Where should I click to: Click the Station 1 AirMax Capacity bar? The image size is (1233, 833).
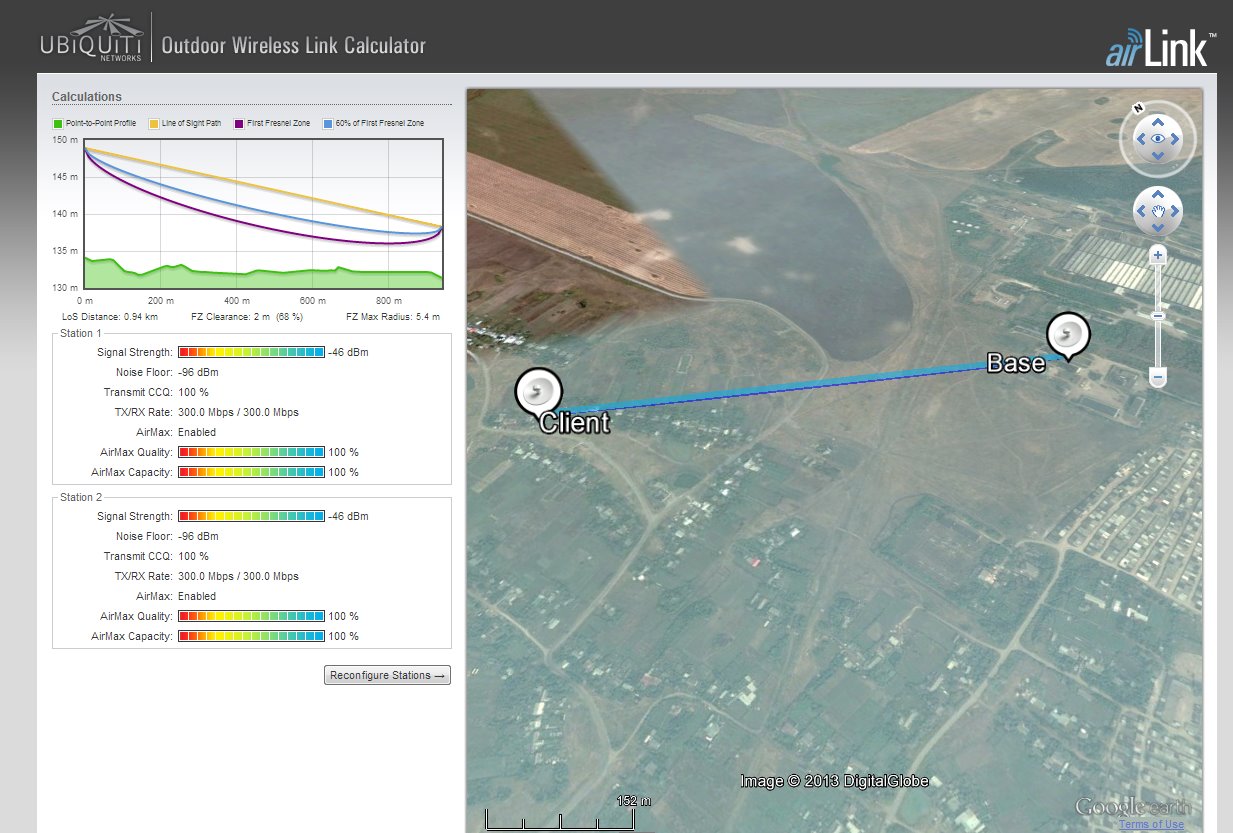(251, 472)
